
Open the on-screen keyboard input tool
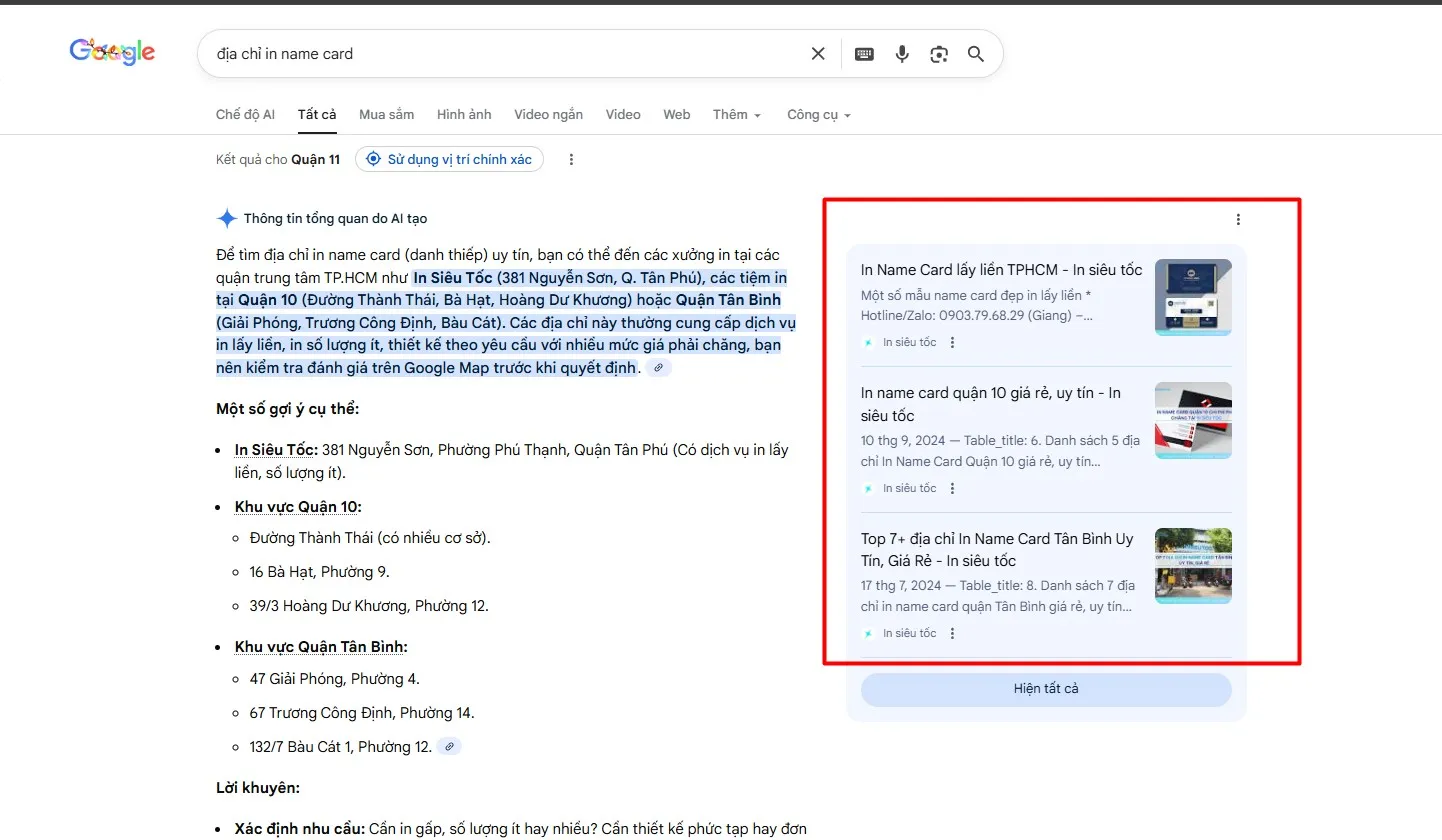(864, 54)
